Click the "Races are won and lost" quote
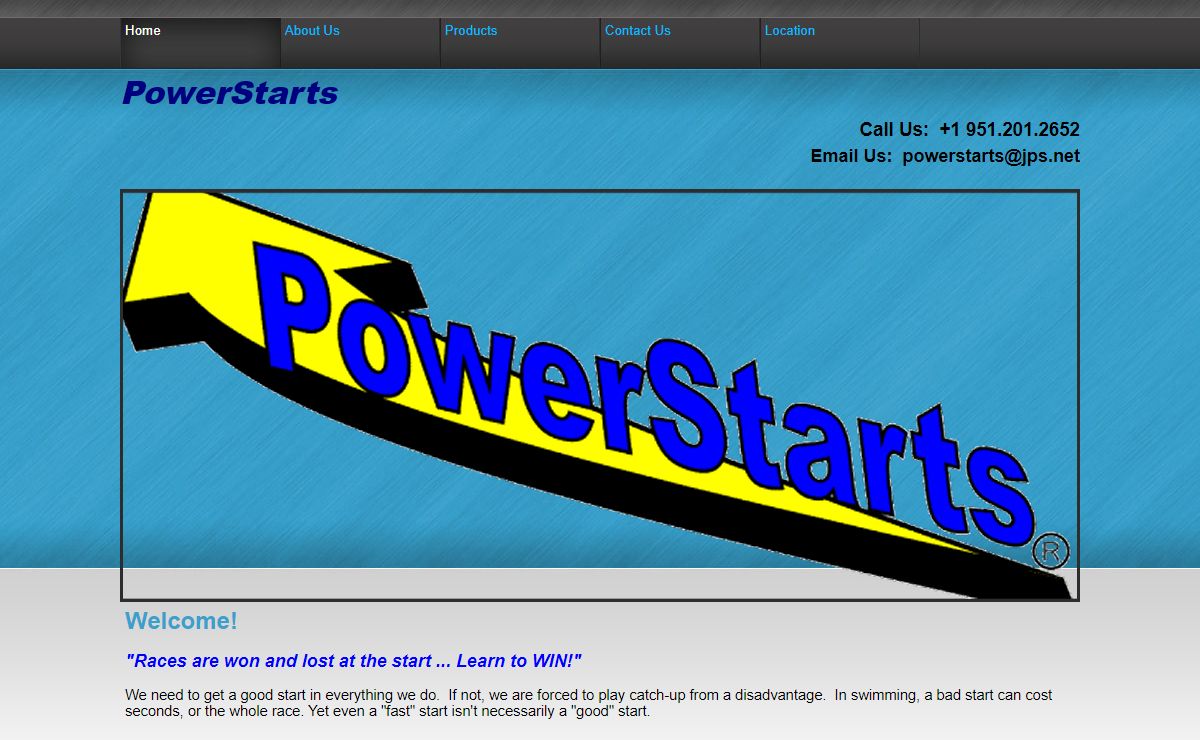The image size is (1200, 740). (x=353, y=661)
